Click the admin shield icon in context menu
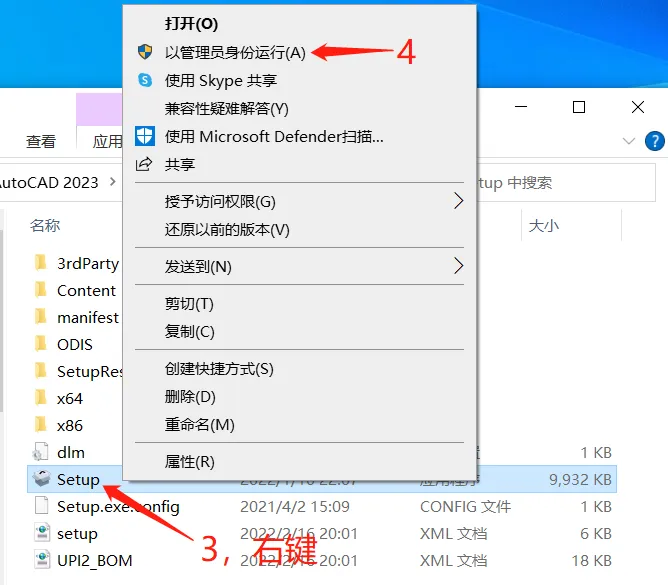 145,52
